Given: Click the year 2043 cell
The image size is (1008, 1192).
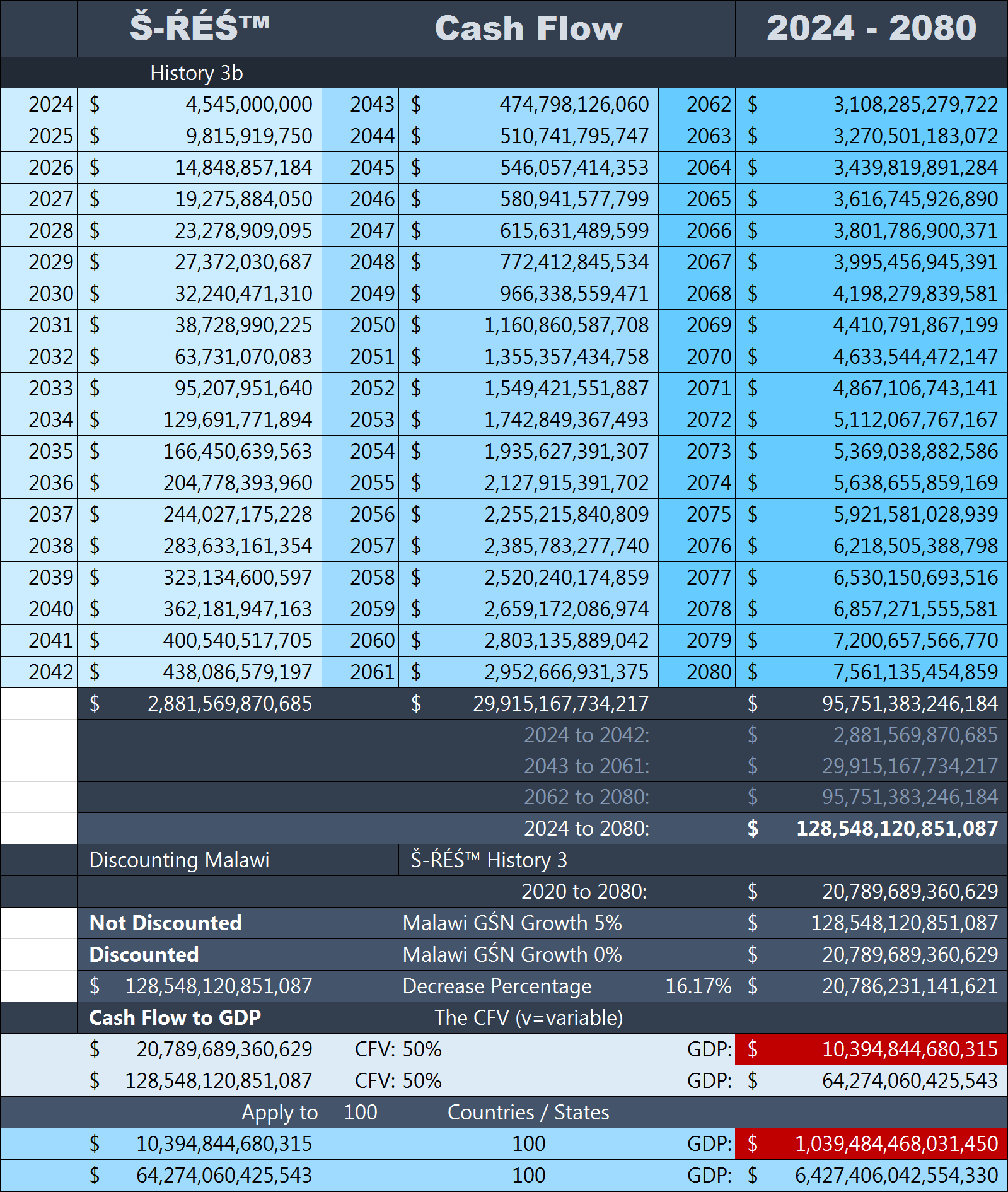Looking at the screenshot, I should click(361, 104).
